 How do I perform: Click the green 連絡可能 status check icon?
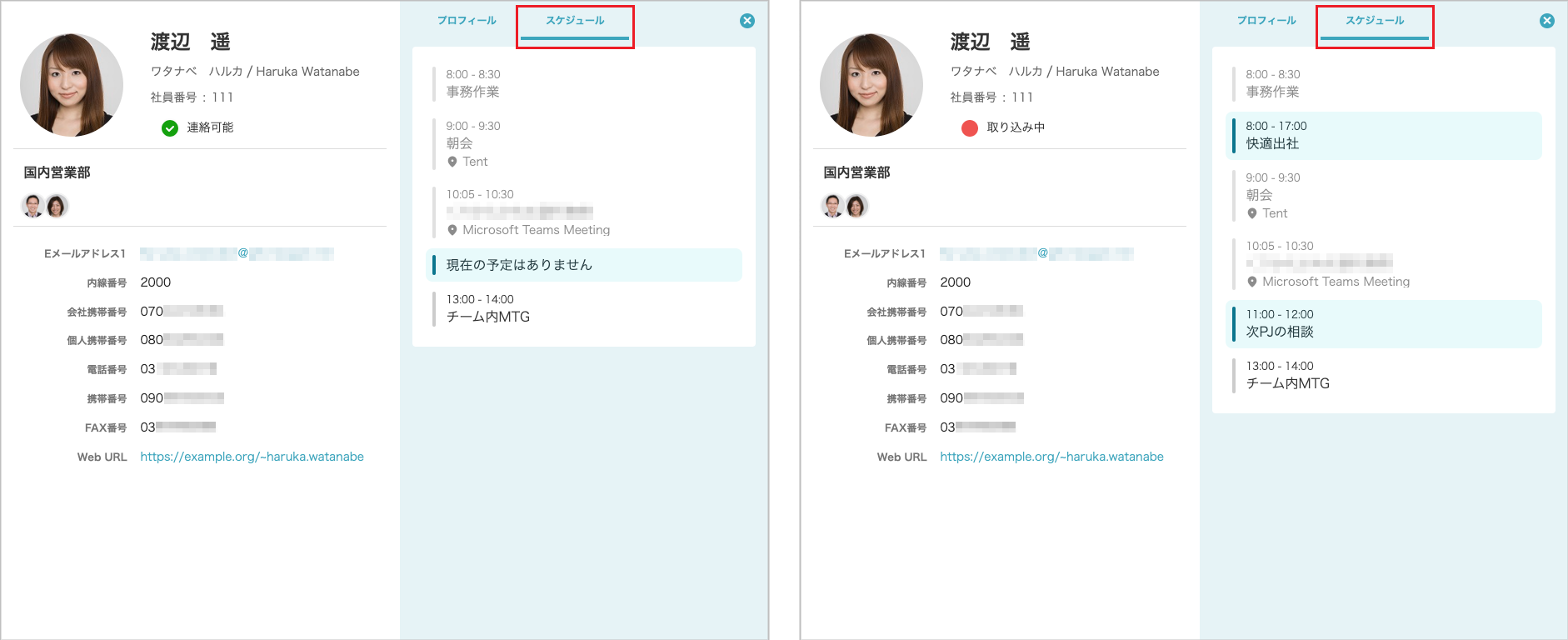[x=170, y=127]
